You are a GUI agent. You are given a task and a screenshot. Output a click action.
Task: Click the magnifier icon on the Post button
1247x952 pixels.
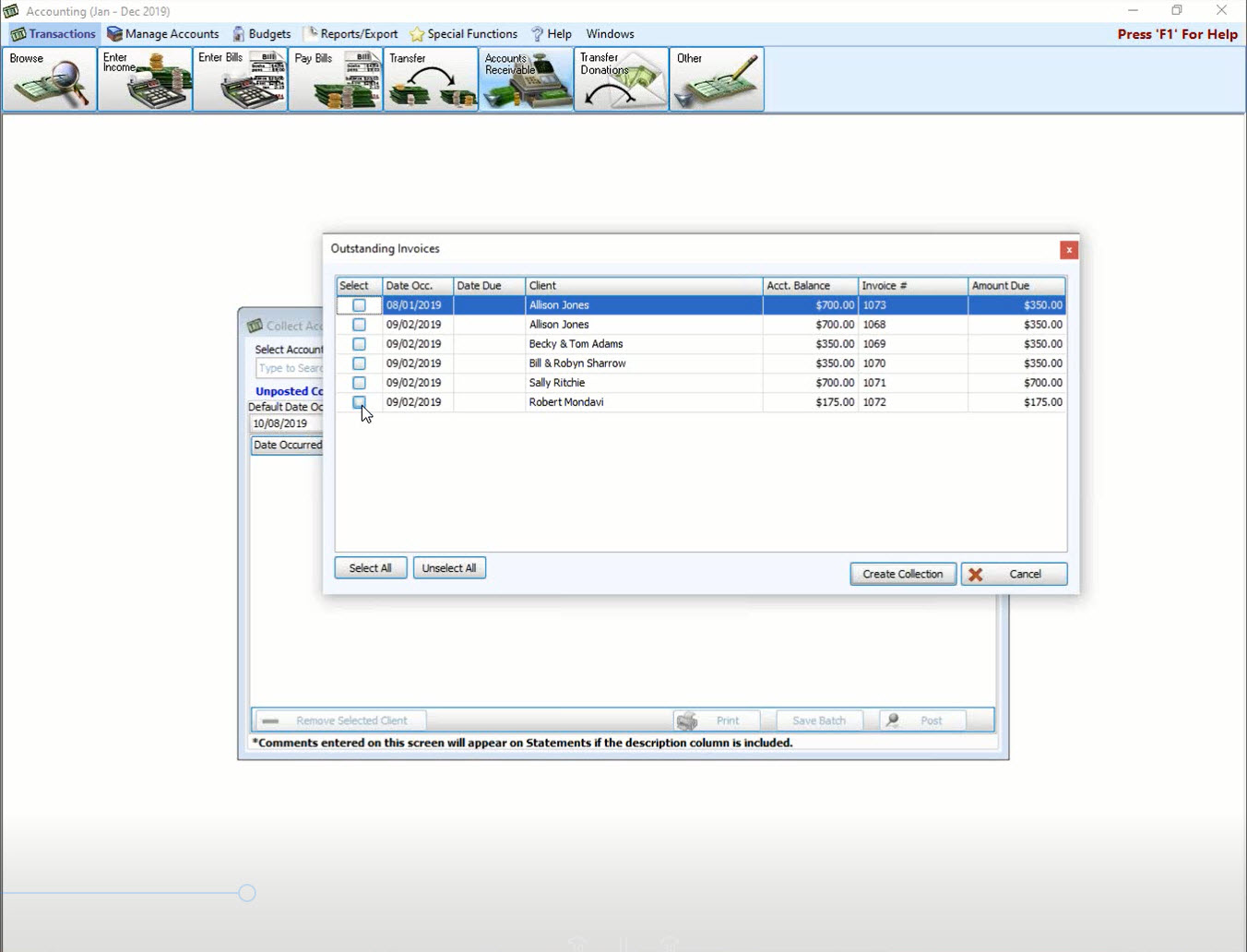point(892,720)
